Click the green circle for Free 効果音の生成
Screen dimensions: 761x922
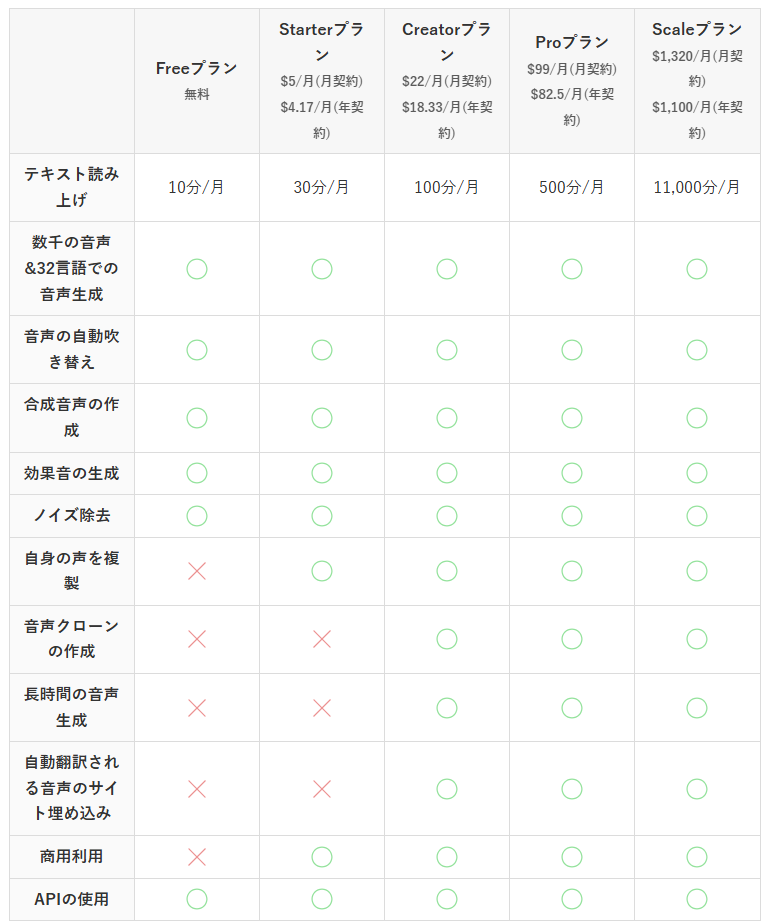coord(197,473)
